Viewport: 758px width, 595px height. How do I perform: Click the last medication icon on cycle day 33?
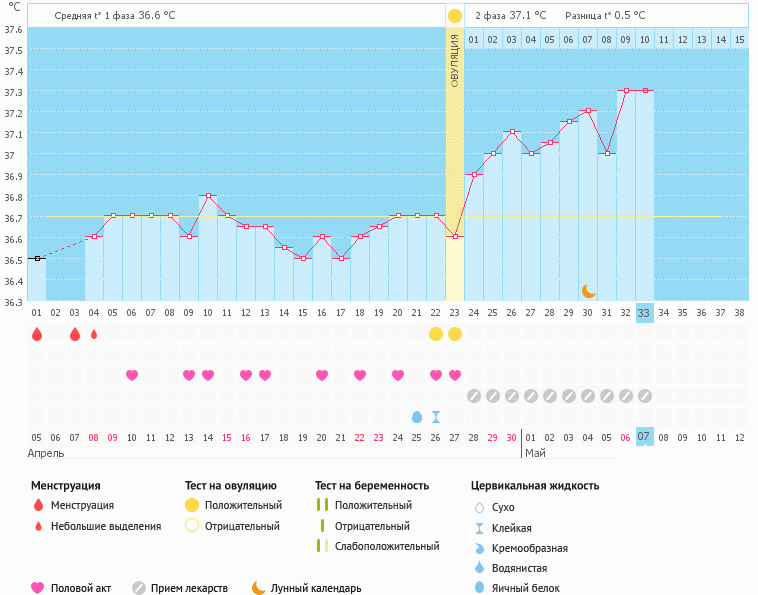tap(645, 395)
